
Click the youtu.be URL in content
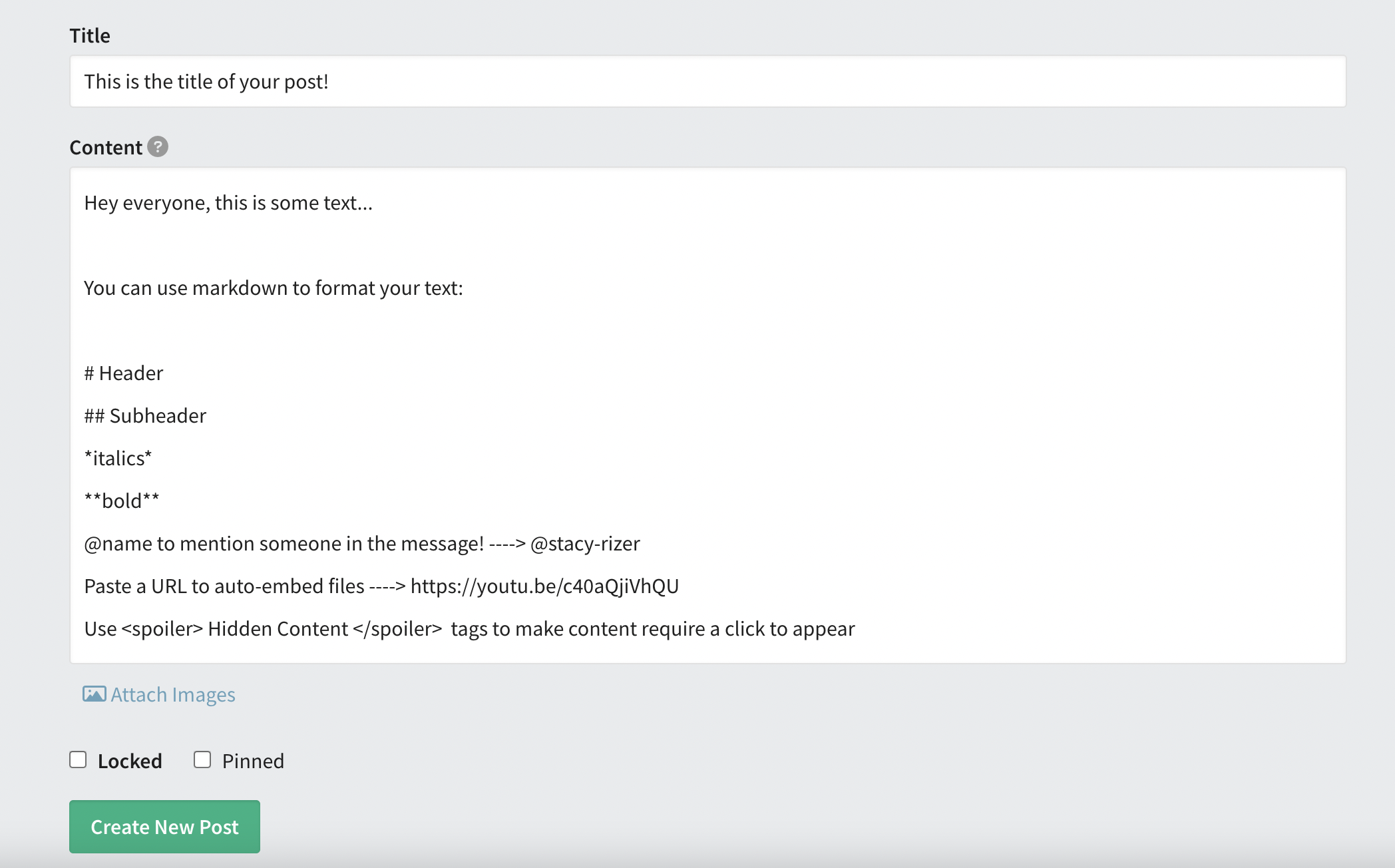tap(544, 586)
